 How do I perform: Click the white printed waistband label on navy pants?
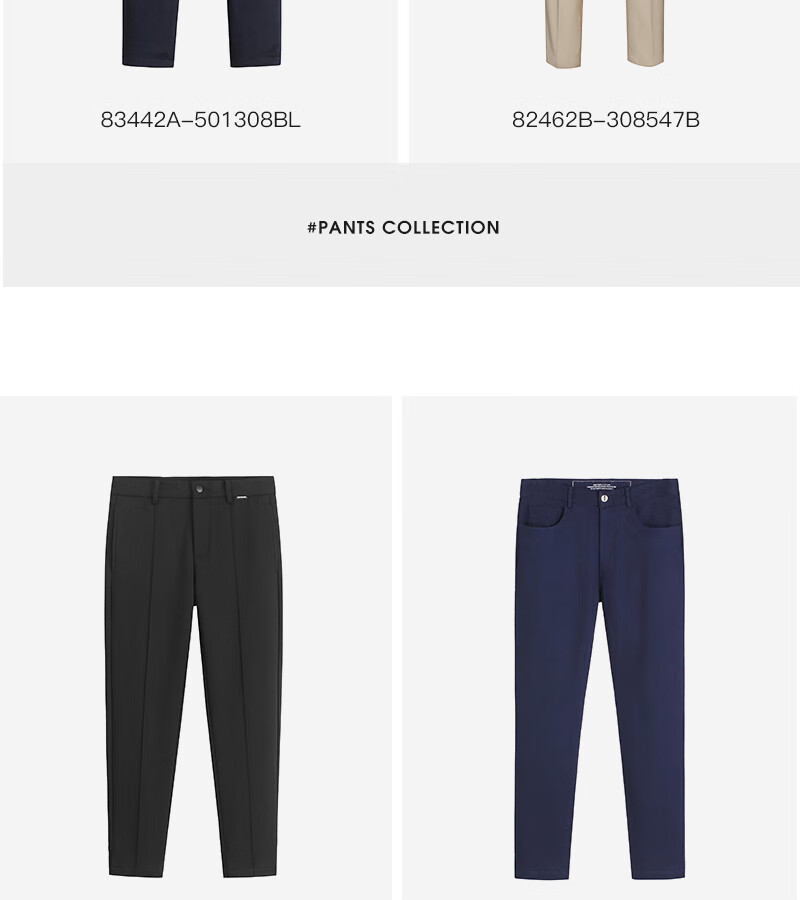[601, 487]
